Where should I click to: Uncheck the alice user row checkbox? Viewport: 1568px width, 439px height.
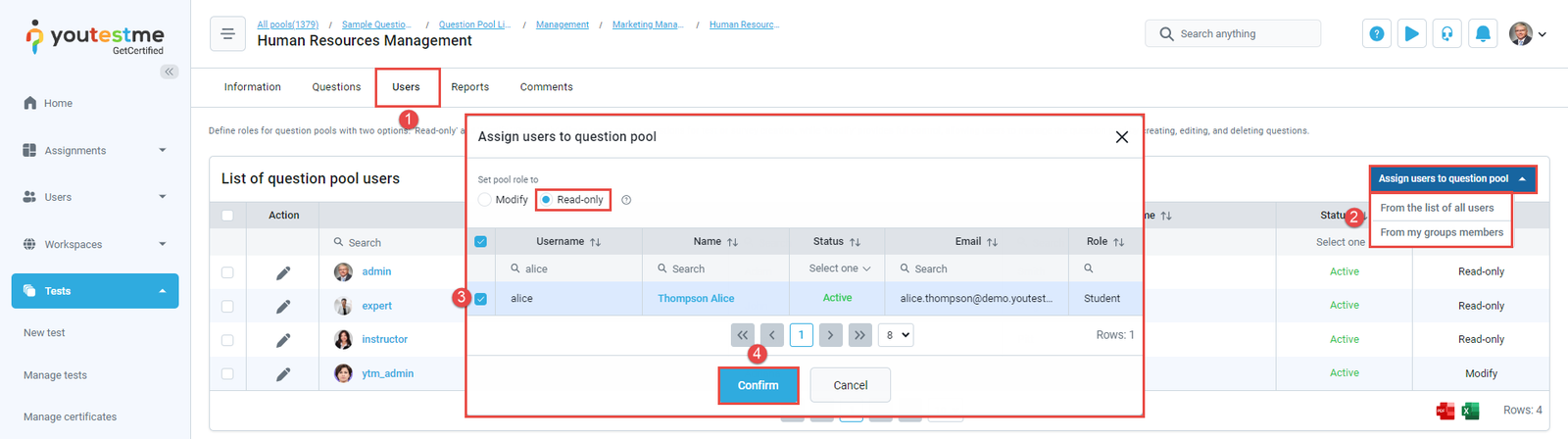point(480,299)
